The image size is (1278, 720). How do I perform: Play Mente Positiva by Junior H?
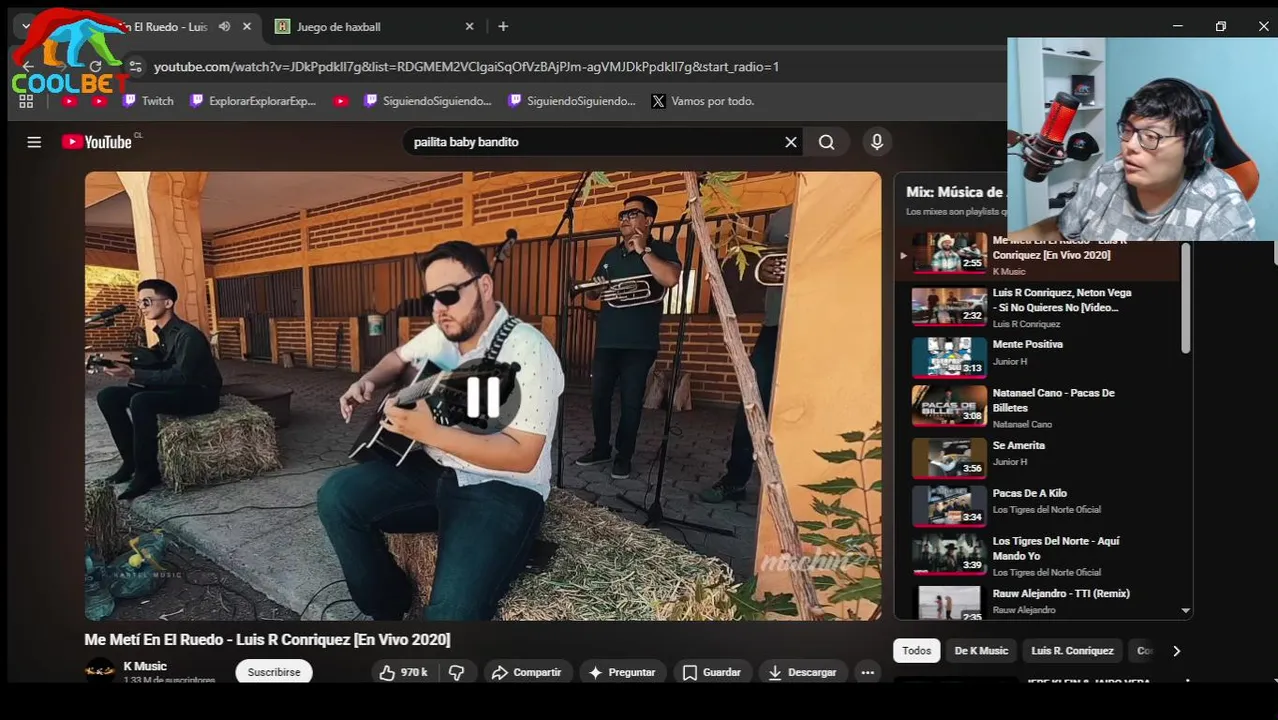1036,357
